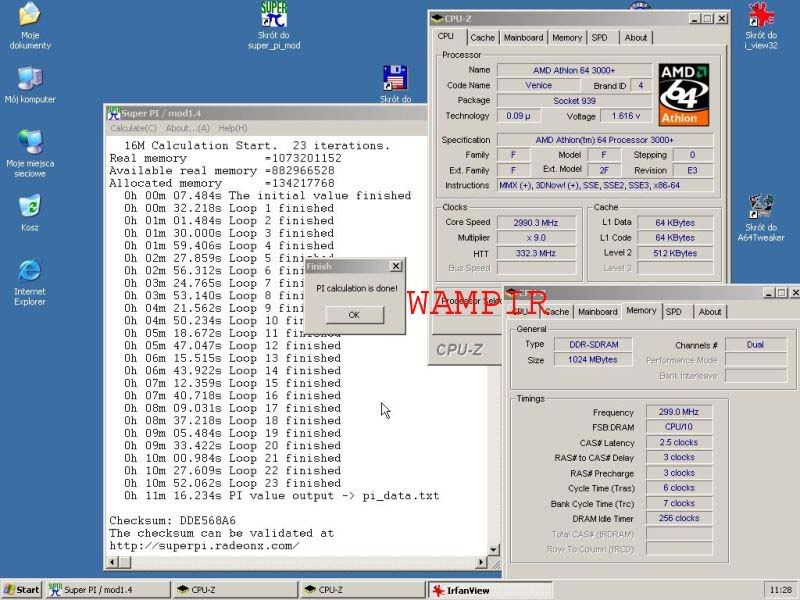This screenshot has height=600, width=800.
Task: Select Mainboard tab in top CPU-Z window
Action: click(523, 38)
